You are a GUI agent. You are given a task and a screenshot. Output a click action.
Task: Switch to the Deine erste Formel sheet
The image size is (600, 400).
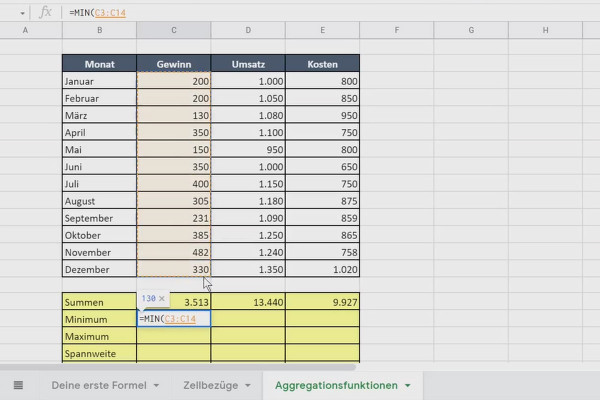click(99, 385)
